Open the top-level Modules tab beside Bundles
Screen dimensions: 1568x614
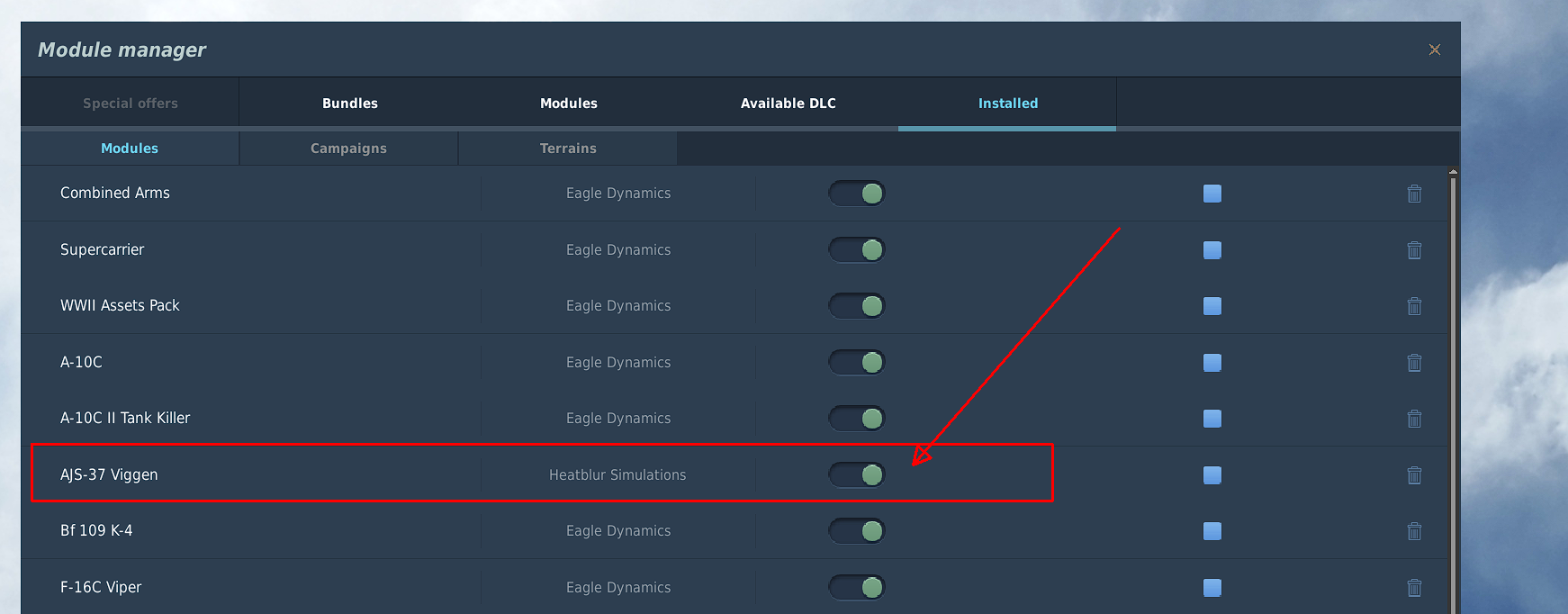click(569, 104)
